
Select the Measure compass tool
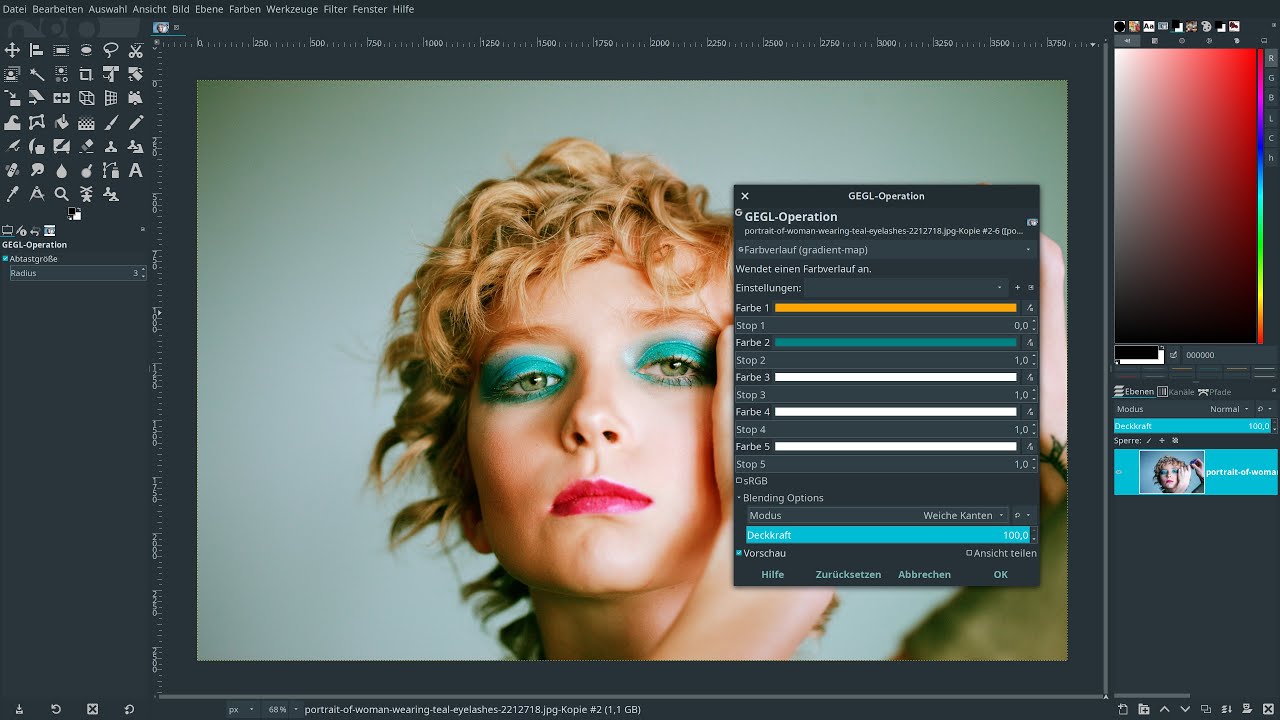point(37,195)
